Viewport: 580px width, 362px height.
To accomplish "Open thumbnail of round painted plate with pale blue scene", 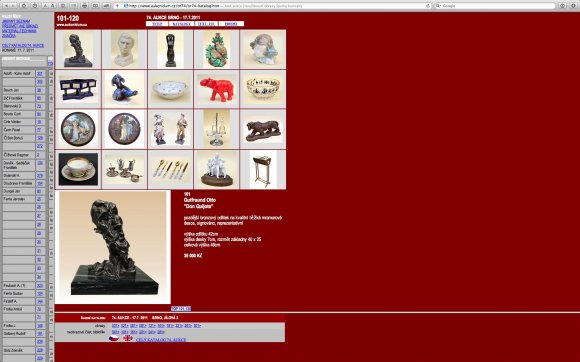I will (x=78, y=129).
